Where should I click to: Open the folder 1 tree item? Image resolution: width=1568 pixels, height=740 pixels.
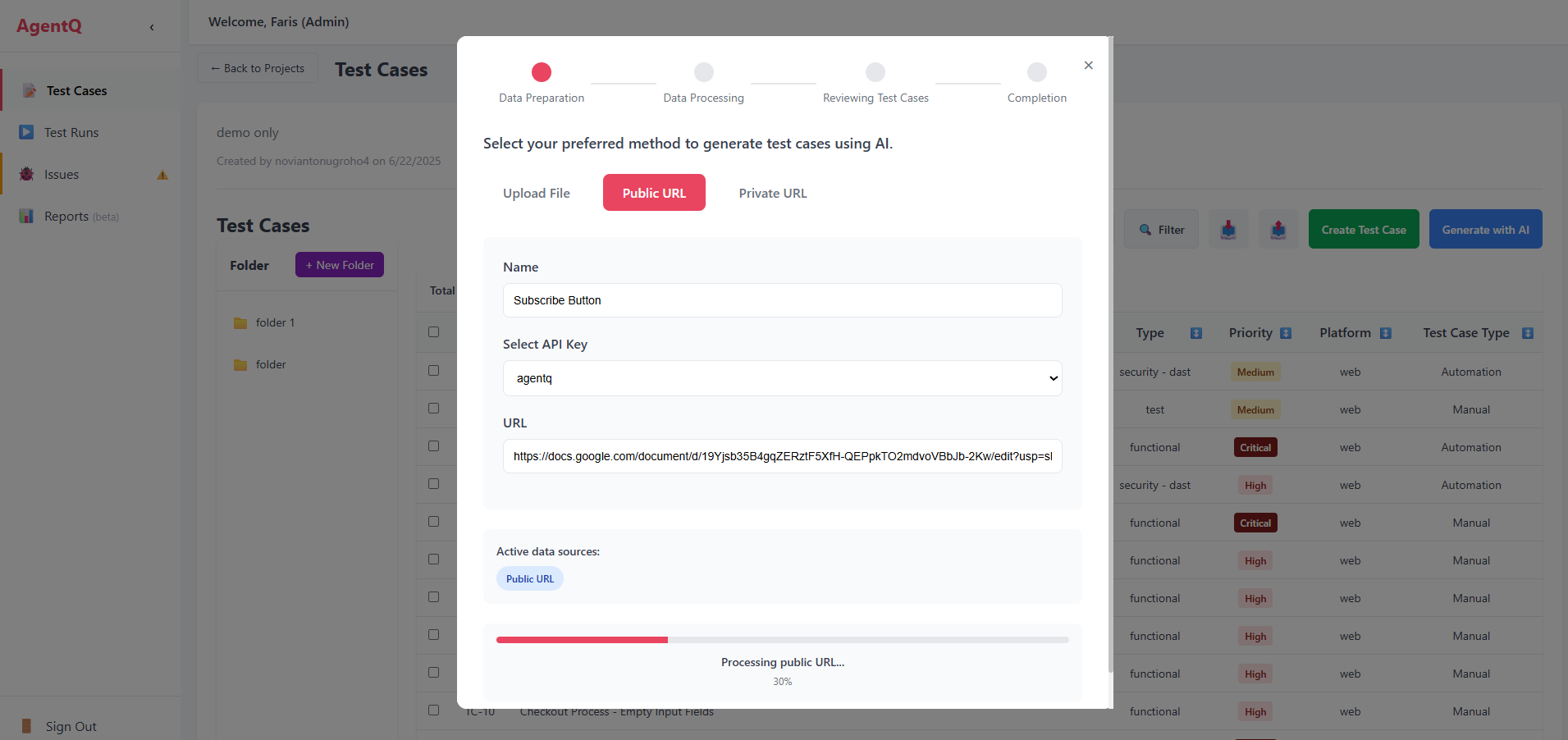click(274, 323)
